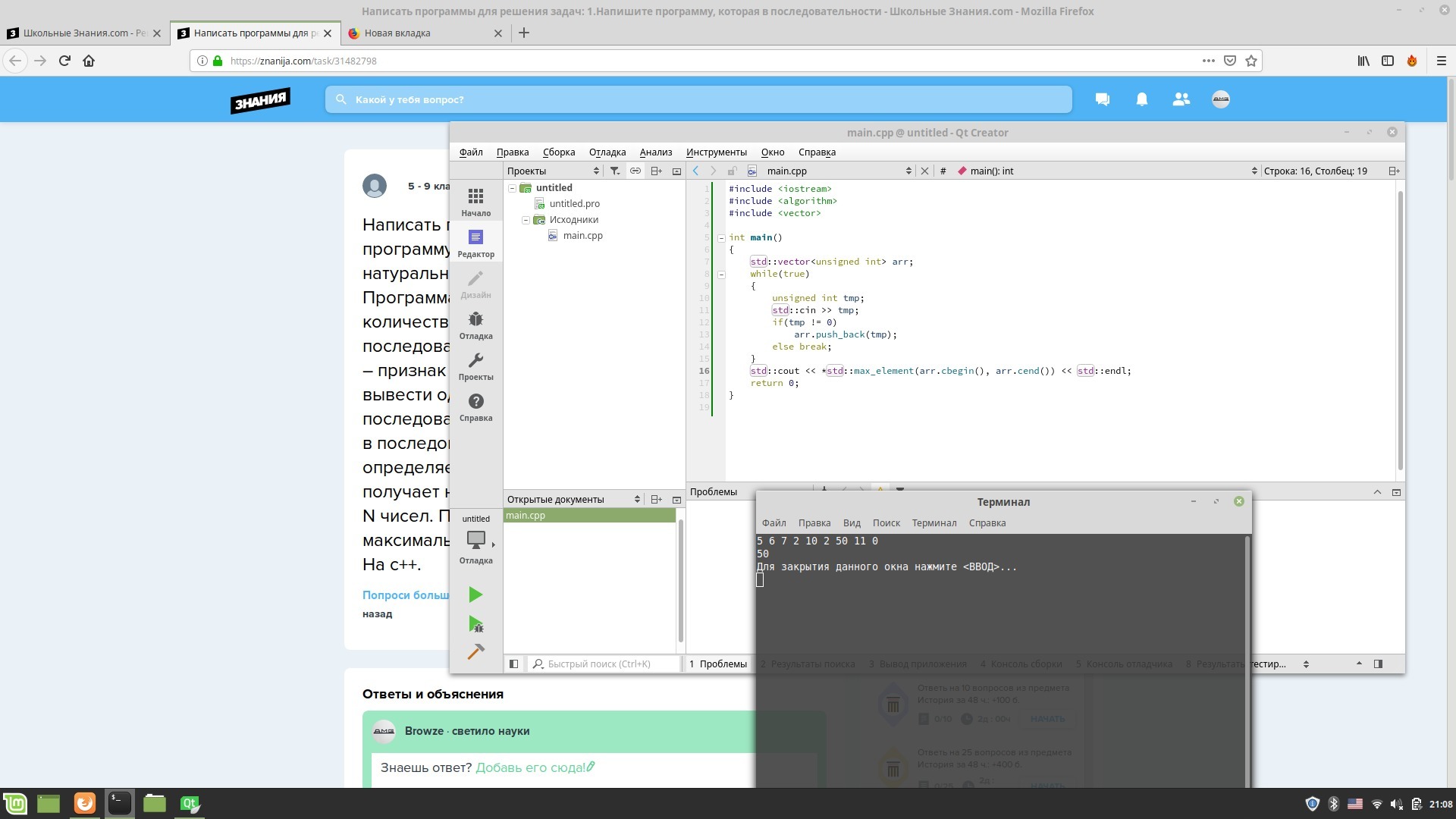
Task: Collapse the untitled project tree node
Action: 513,188
